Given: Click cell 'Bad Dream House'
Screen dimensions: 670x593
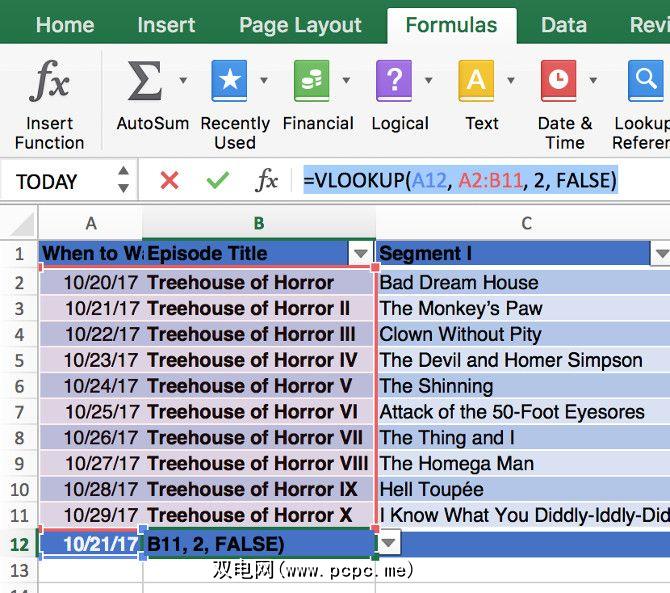Looking at the screenshot, I should point(523,282).
